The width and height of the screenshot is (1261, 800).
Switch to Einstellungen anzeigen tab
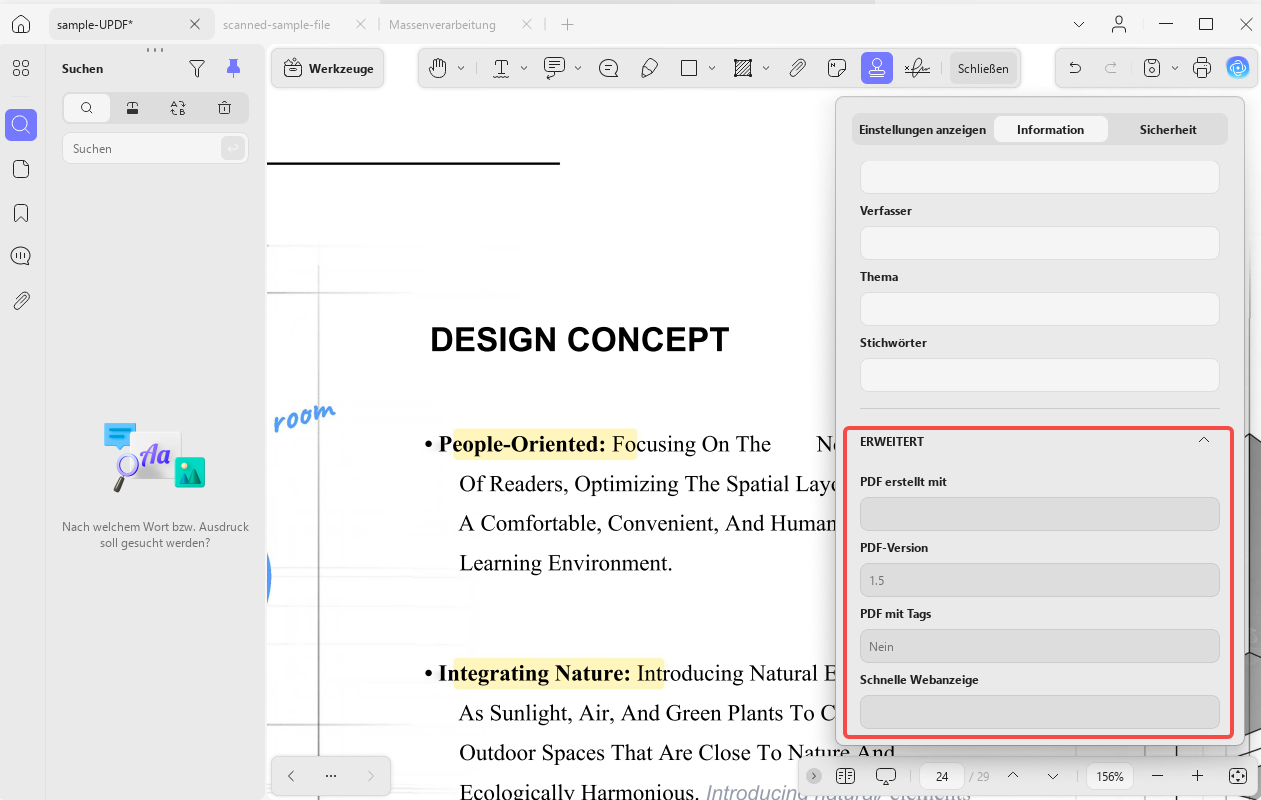pos(923,129)
